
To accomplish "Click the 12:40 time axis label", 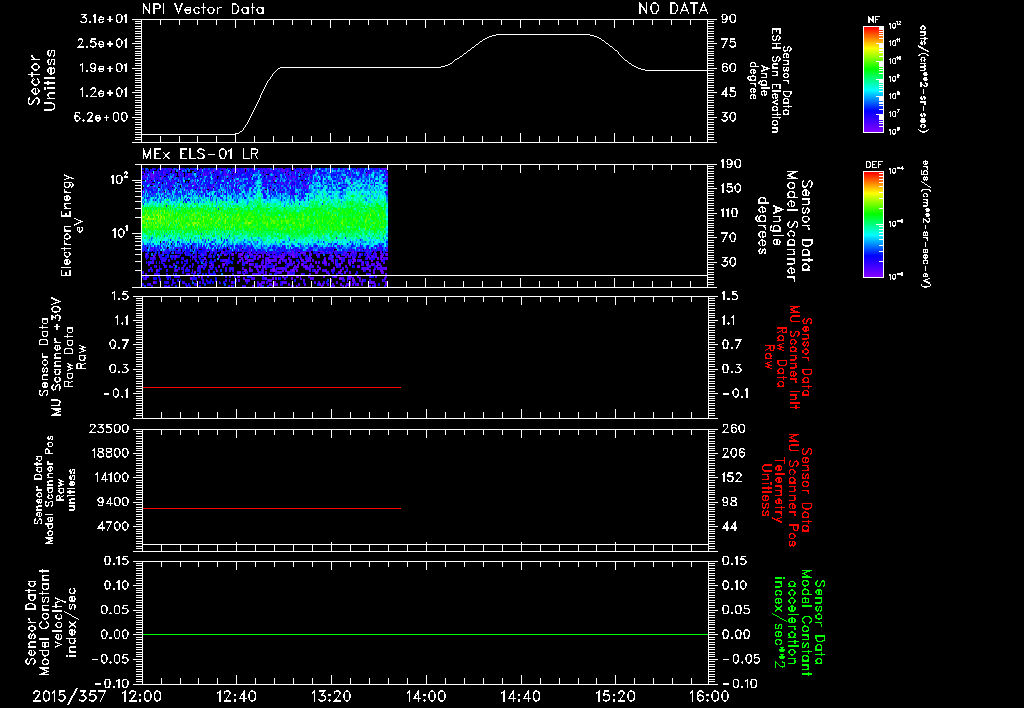I will [236, 696].
